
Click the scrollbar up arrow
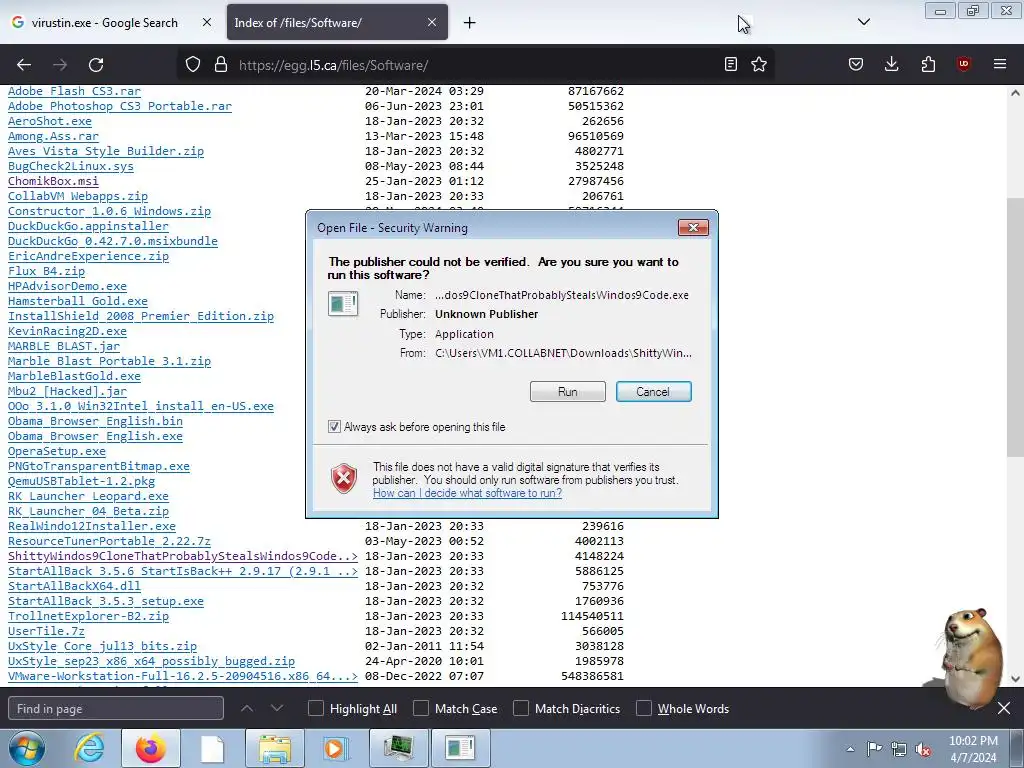(x=1015, y=93)
